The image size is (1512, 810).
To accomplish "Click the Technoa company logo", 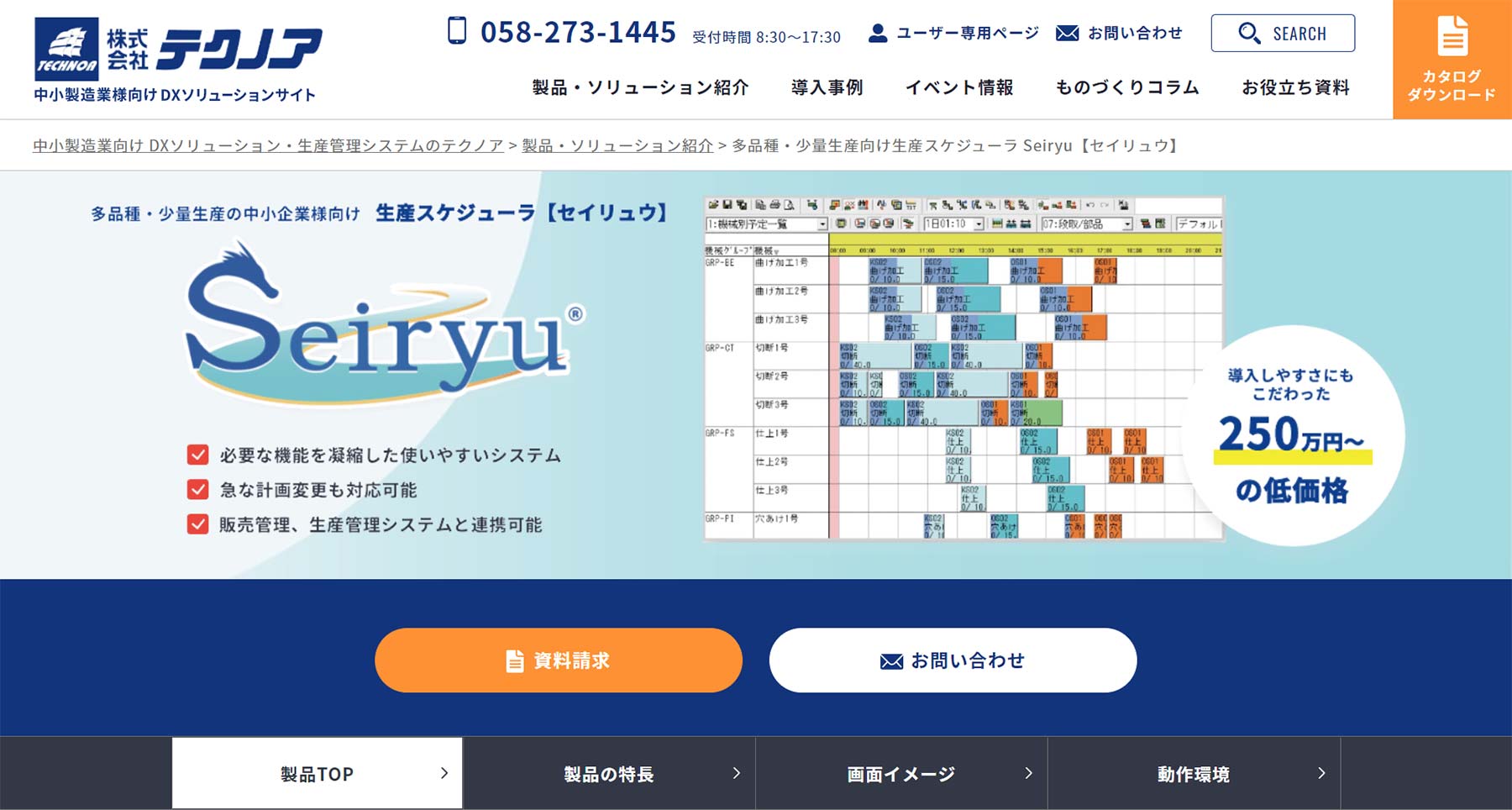I will click(178, 49).
